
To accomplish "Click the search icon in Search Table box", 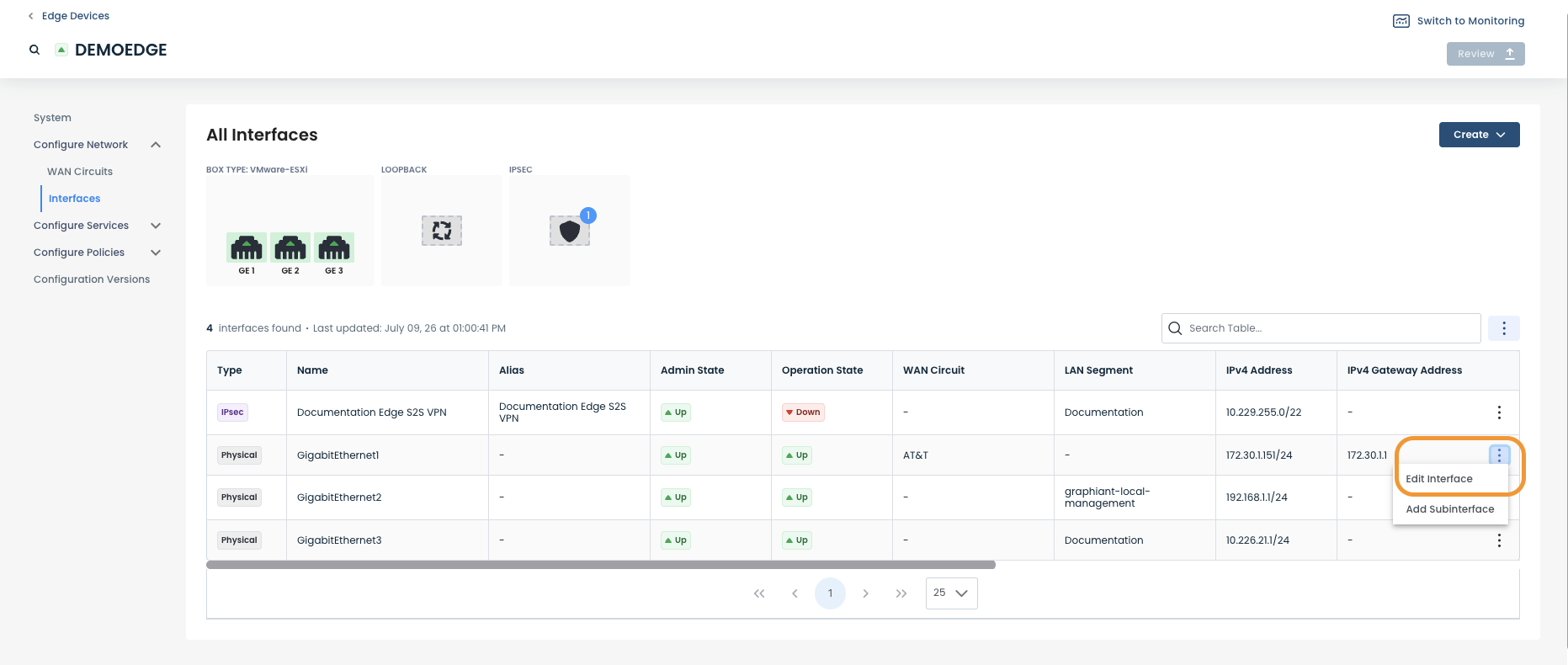I will 1175,328.
